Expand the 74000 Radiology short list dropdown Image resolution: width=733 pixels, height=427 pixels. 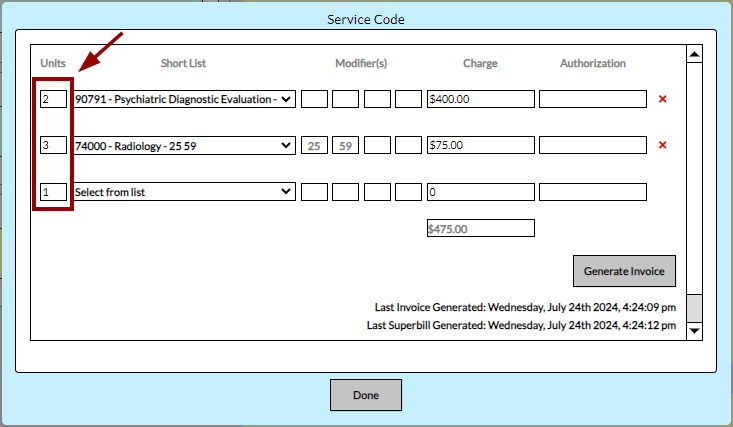(x=184, y=145)
